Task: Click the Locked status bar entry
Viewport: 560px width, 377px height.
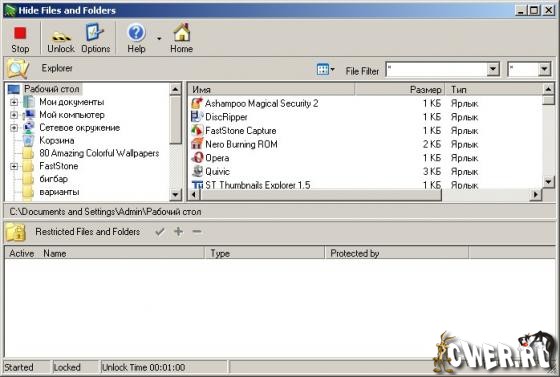Action: click(75, 367)
